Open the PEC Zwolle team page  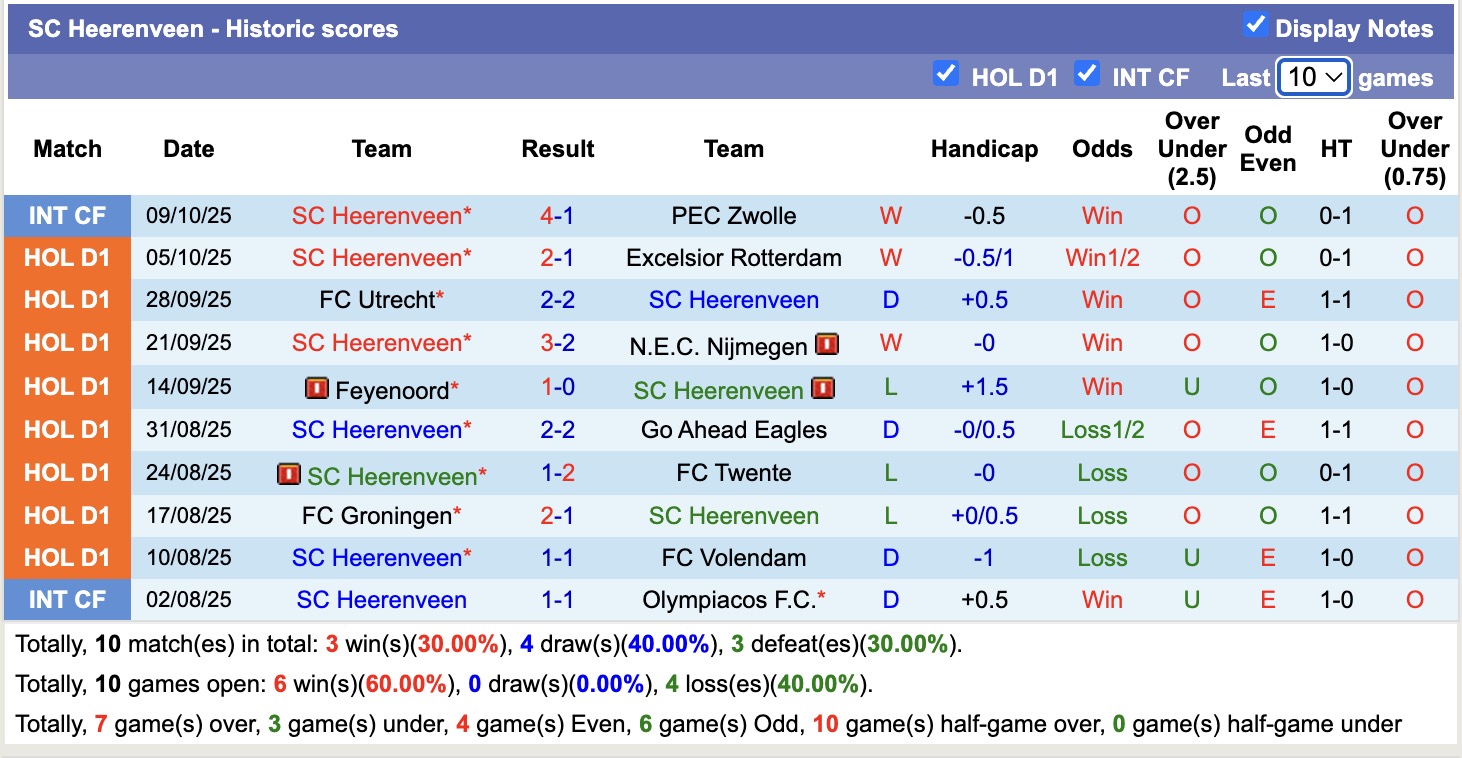(x=734, y=214)
